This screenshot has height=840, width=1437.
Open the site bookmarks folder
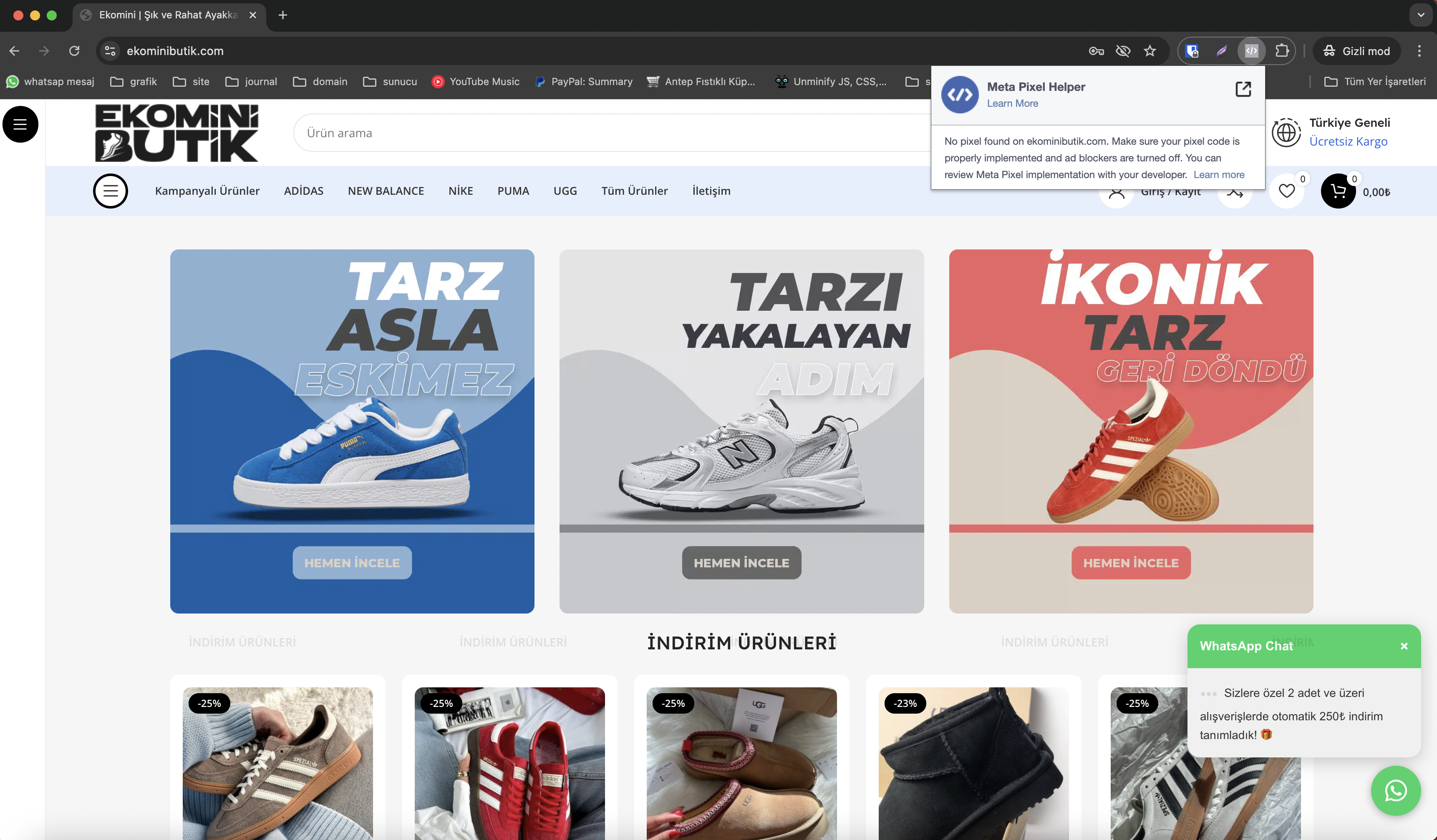[191, 81]
